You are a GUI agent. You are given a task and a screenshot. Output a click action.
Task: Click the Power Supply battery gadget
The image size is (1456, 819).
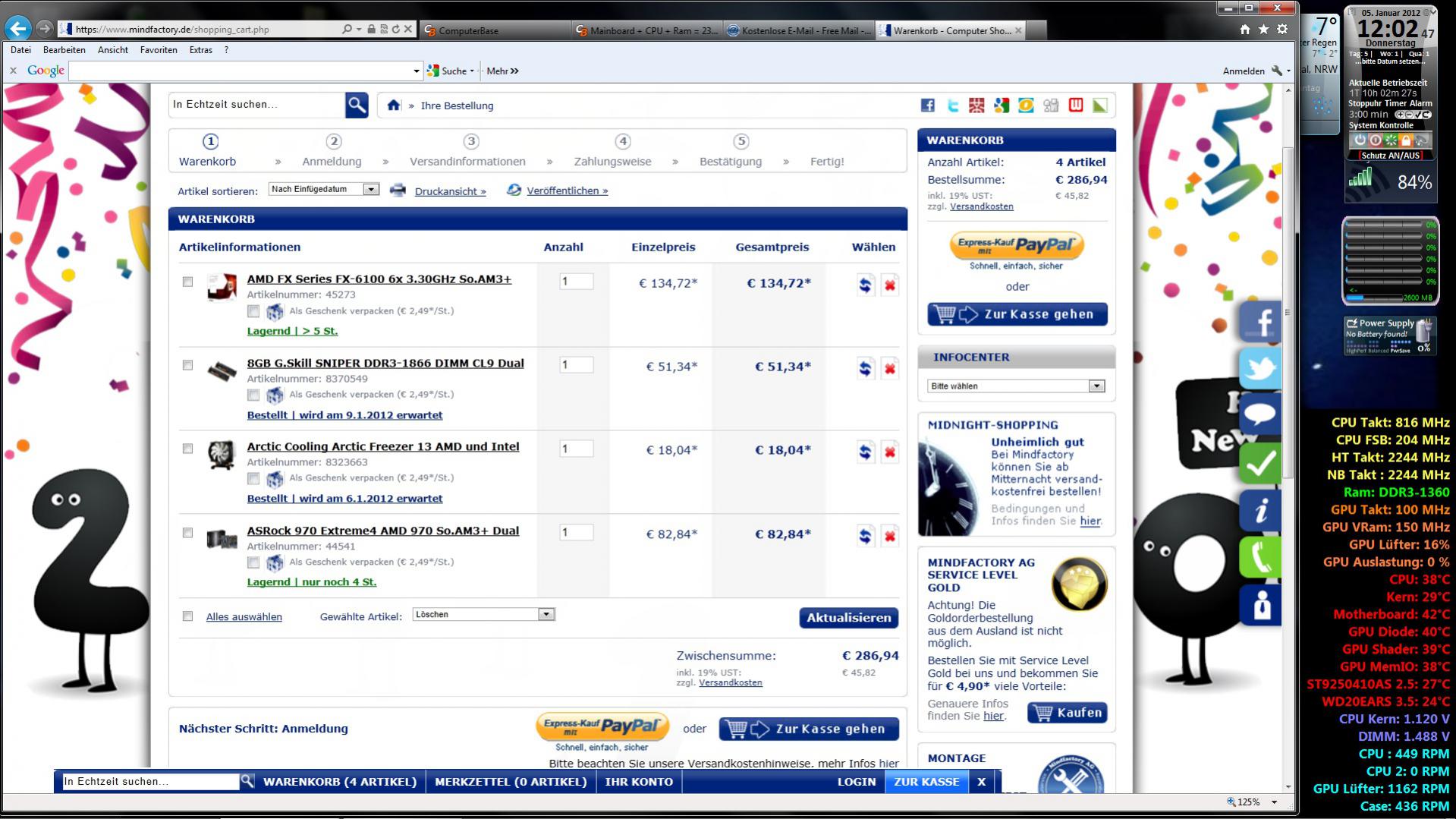point(1390,336)
